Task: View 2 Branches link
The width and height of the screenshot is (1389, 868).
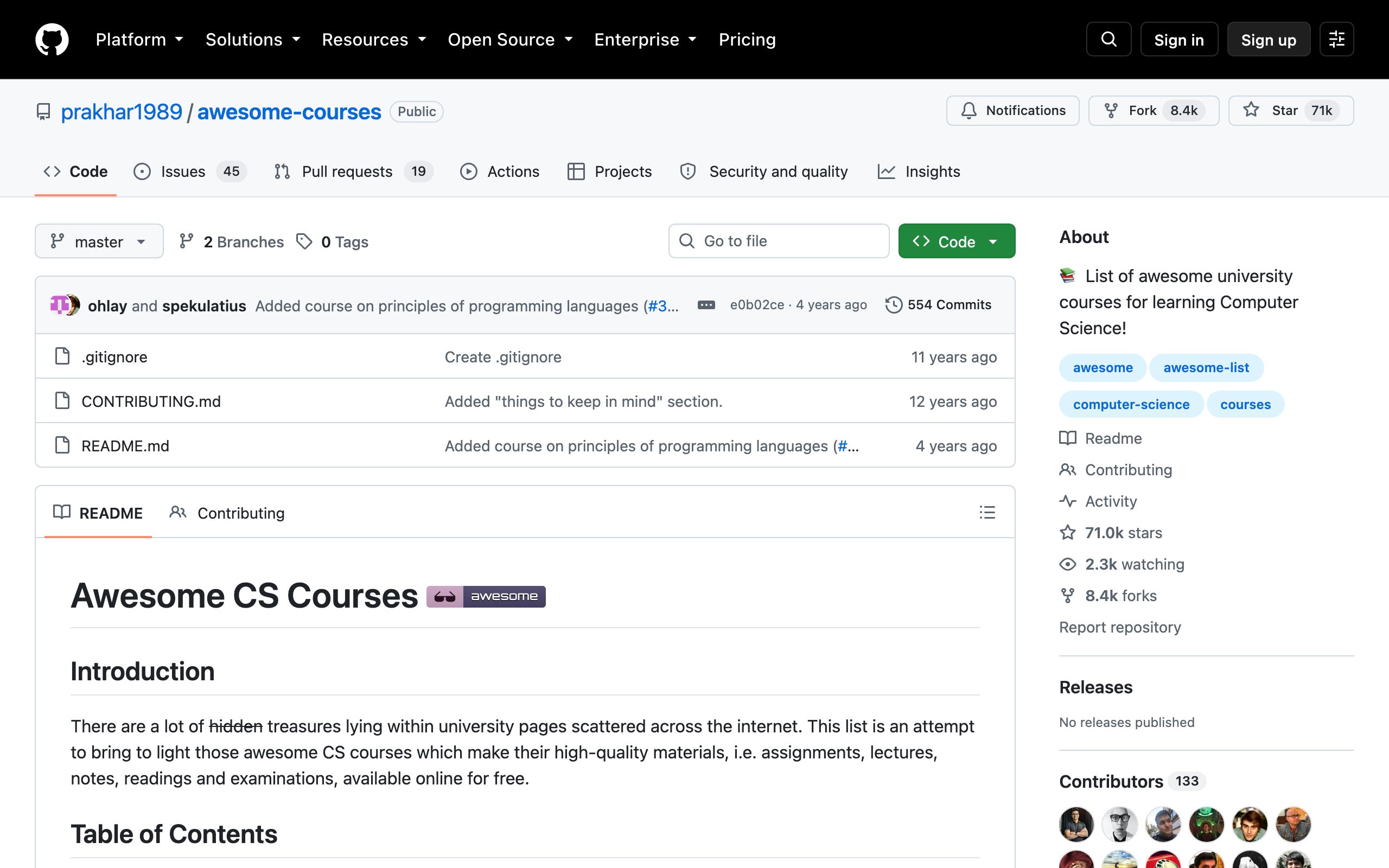Action: [x=231, y=242]
